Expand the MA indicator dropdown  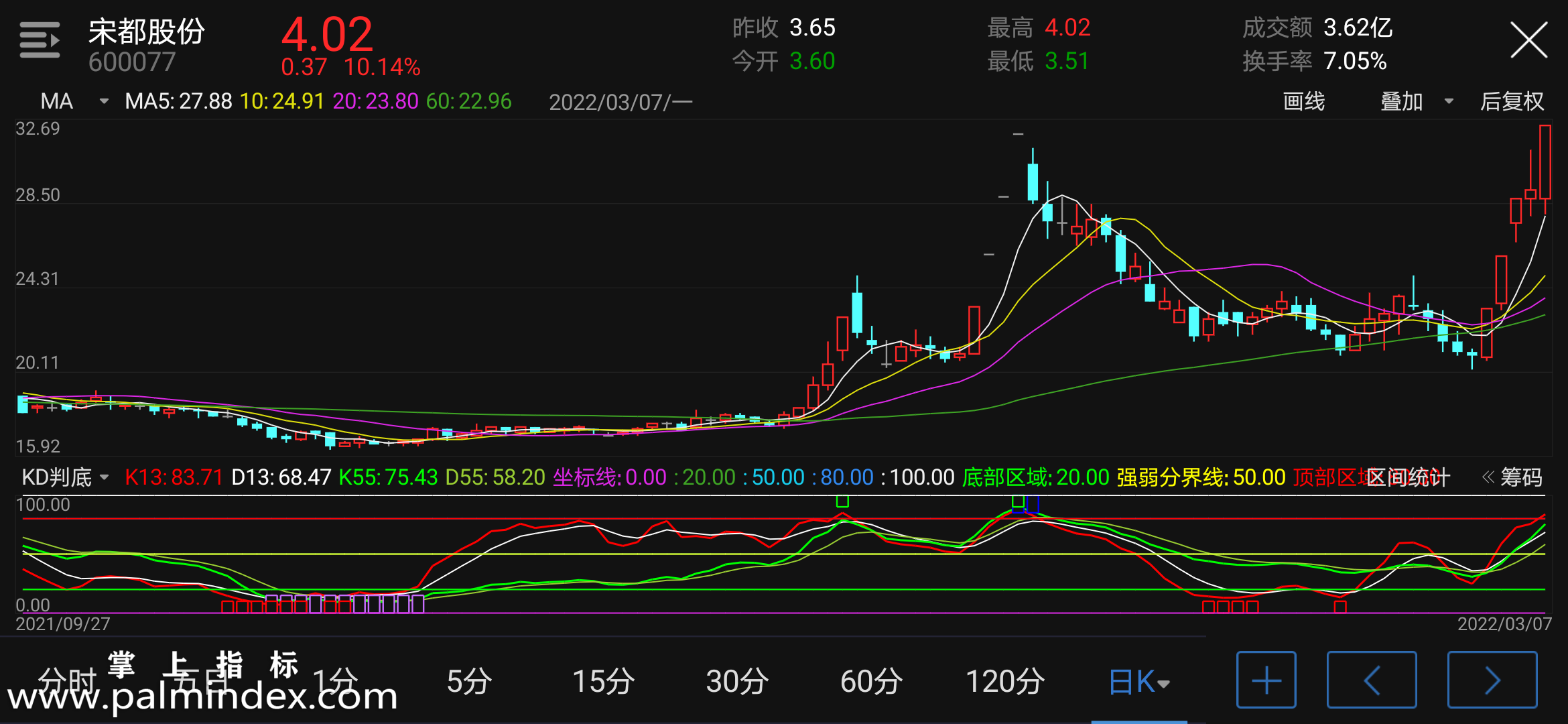coord(74,101)
